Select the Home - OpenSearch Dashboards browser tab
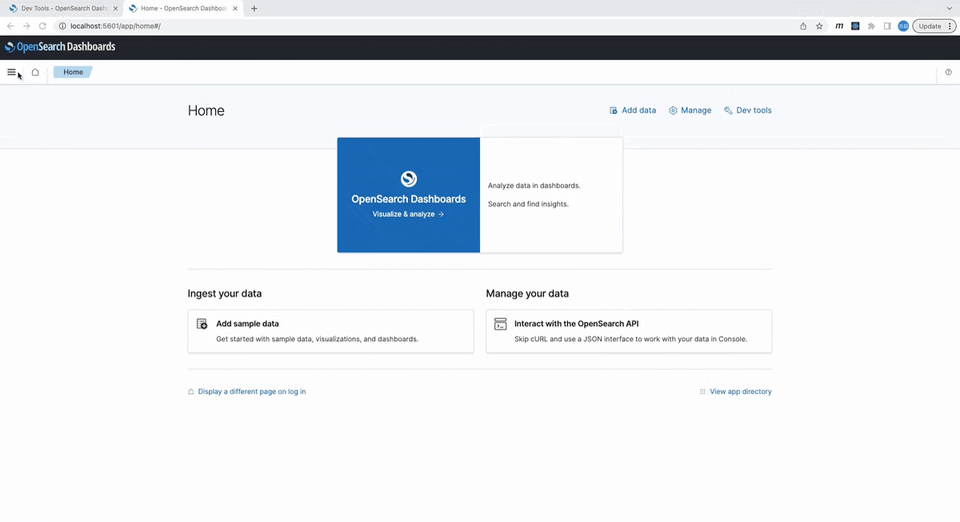This screenshot has width=960, height=522. point(182,9)
